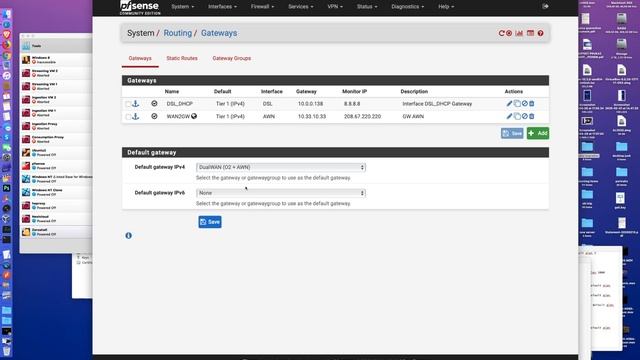Disable the DSL_DHCP gateway via ban icon
The height and width of the screenshot is (360, 640).
click(524, 104)
